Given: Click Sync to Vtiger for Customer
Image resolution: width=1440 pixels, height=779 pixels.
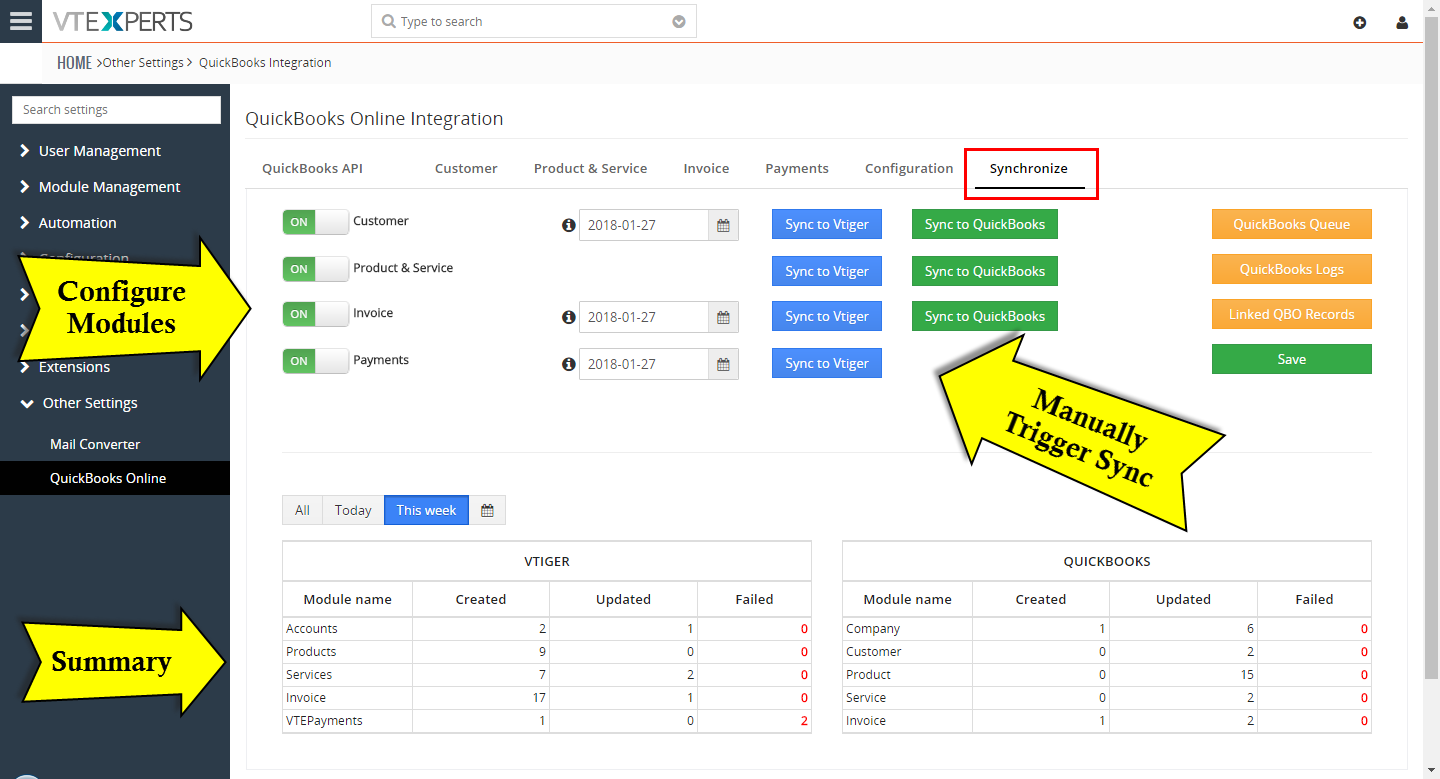Looking at the screenshot, I should [x=827, y=224].
